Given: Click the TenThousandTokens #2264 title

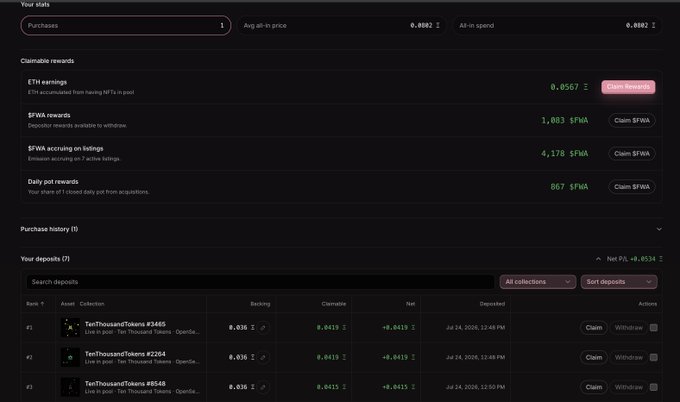Looking at the screenshot, I should point(125,354).
